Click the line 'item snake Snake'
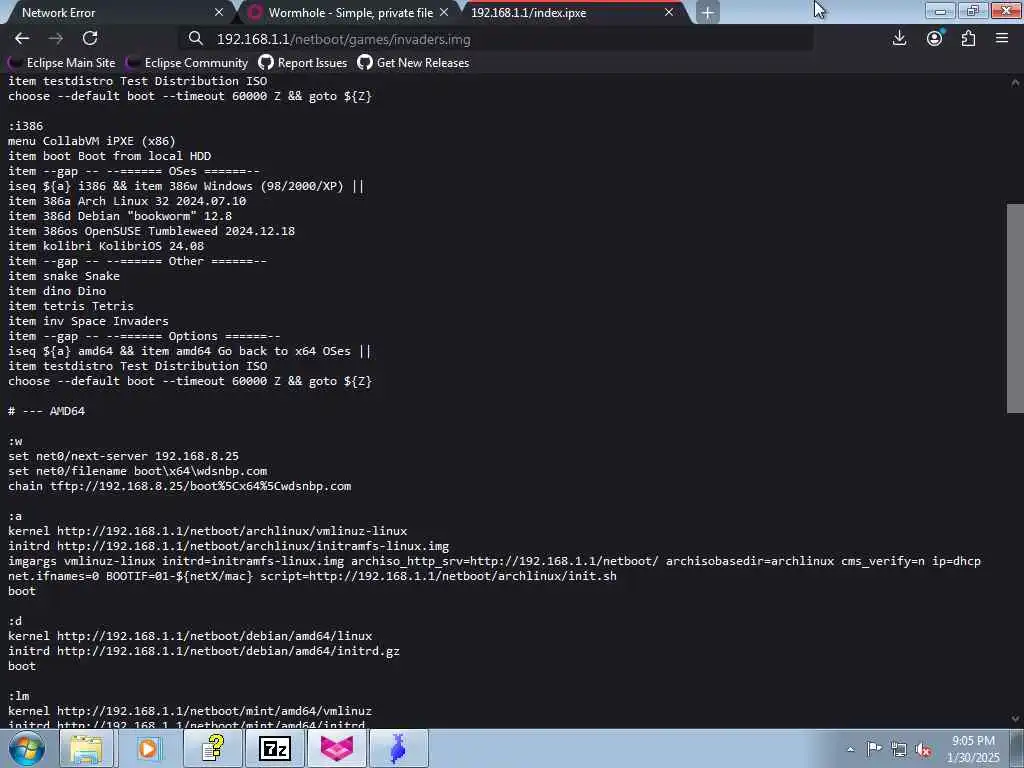 (64, 276)
